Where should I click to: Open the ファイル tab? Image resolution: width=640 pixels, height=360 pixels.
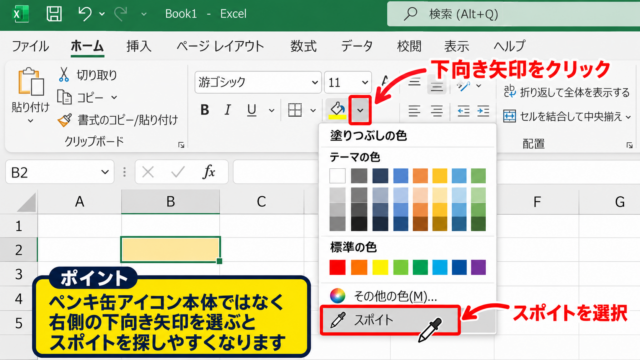pos(30,46)
